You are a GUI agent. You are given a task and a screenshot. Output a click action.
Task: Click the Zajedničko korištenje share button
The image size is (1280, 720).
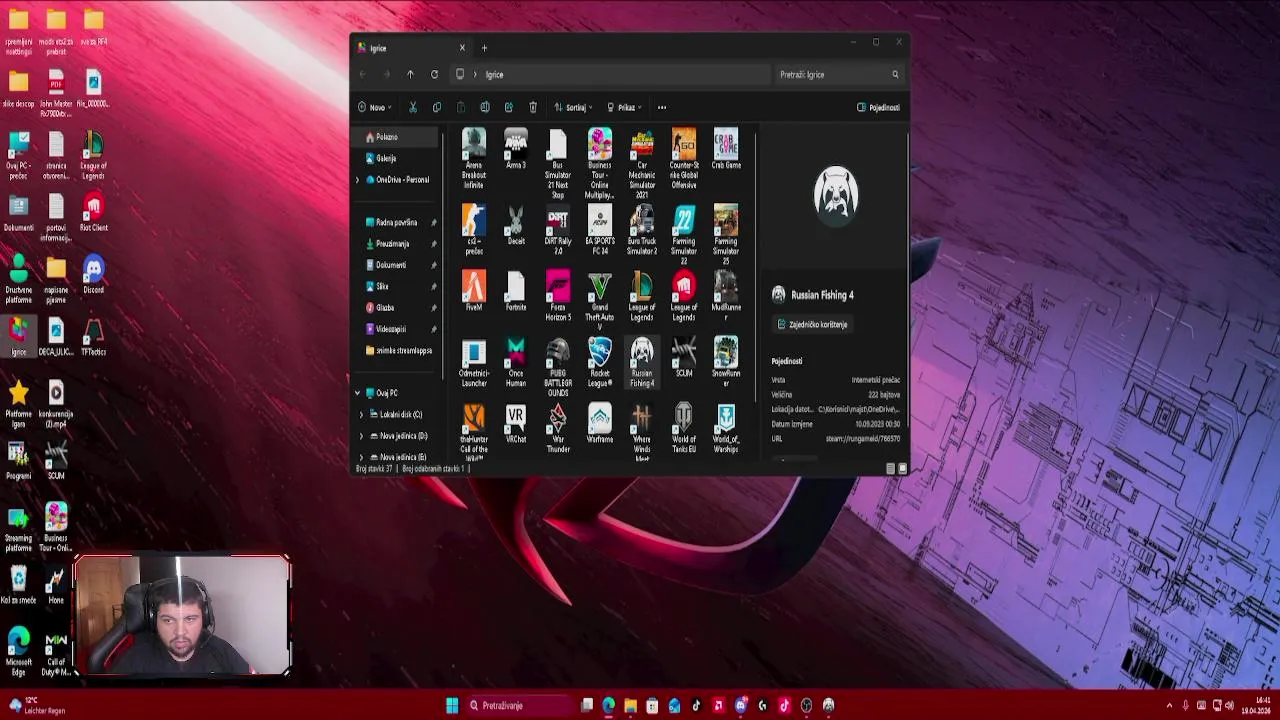[x=812, y=324]
